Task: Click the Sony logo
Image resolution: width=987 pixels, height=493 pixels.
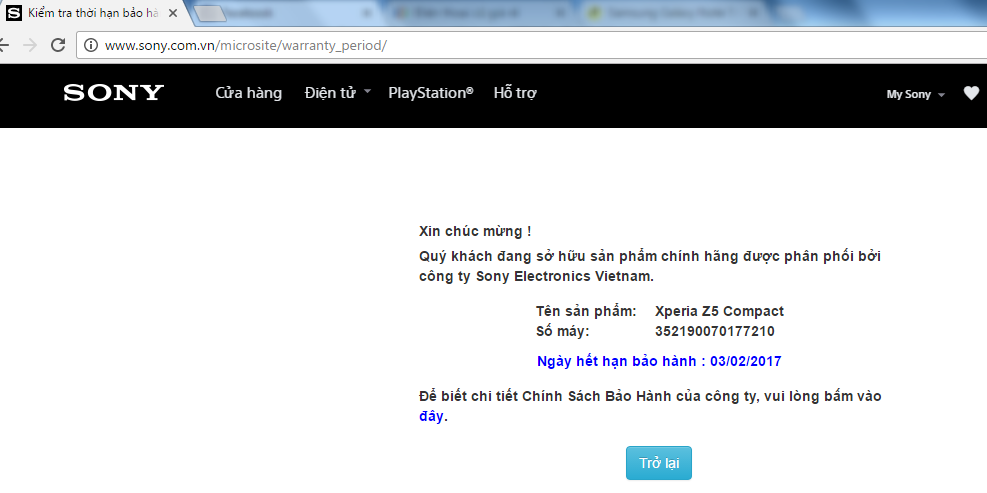Action: [x=114, y=93]
